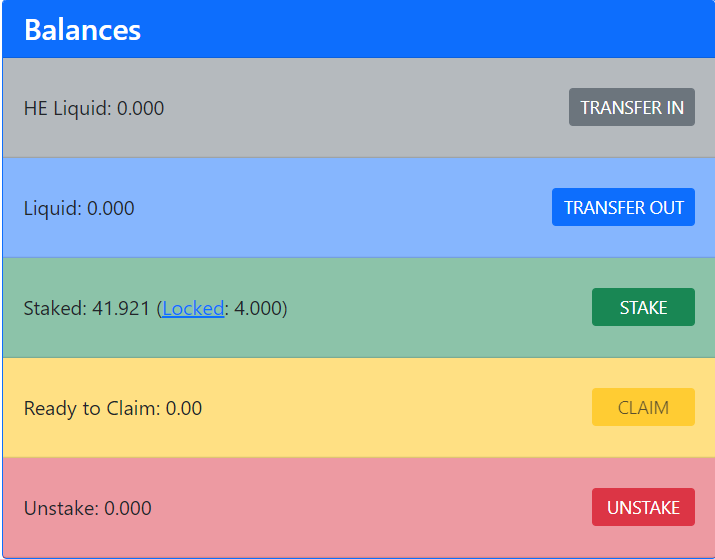Click the "Staked" label text
The height and width of the screenshot is (559, 715).
[52, 309]
